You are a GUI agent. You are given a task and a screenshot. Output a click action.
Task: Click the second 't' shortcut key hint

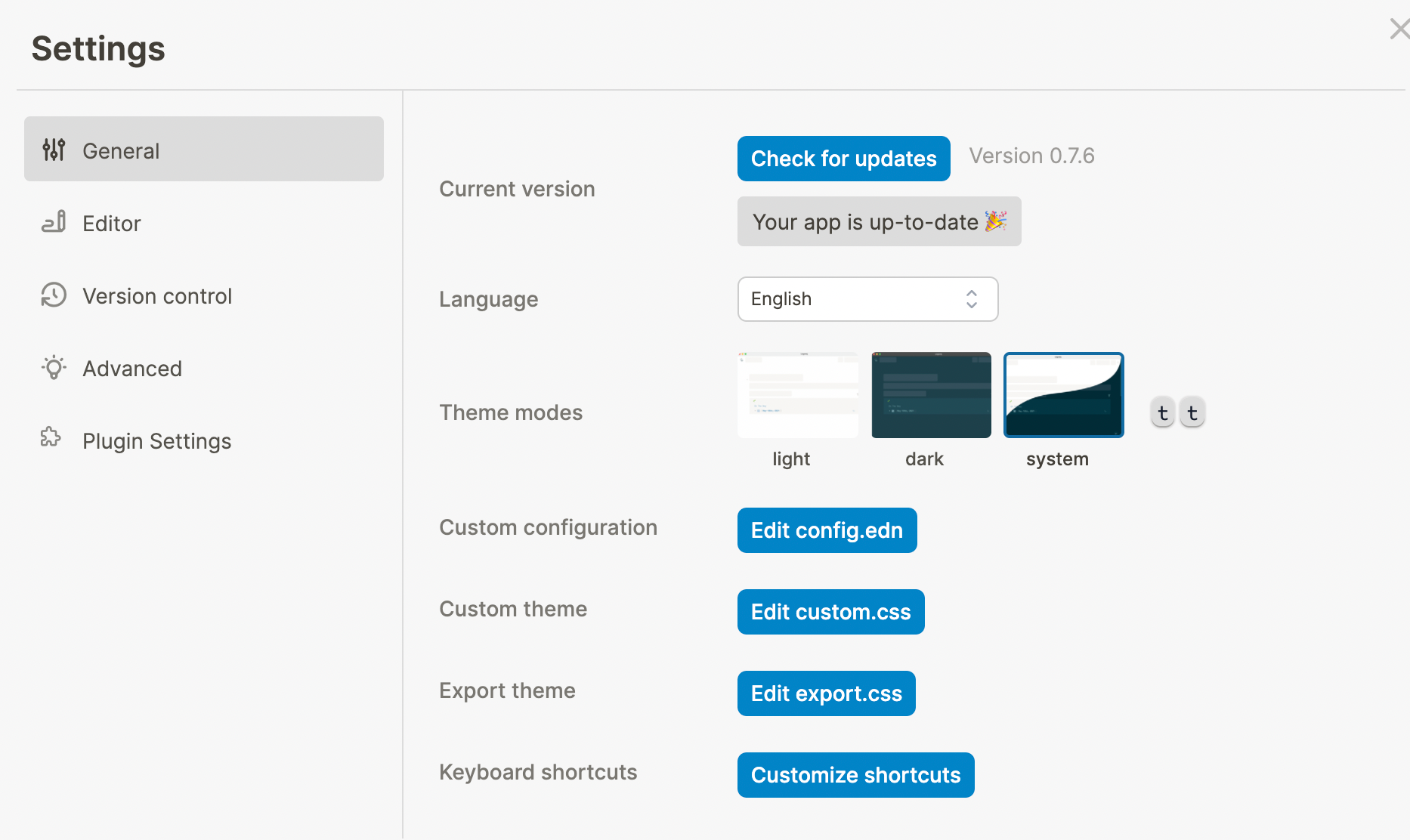1192,412
